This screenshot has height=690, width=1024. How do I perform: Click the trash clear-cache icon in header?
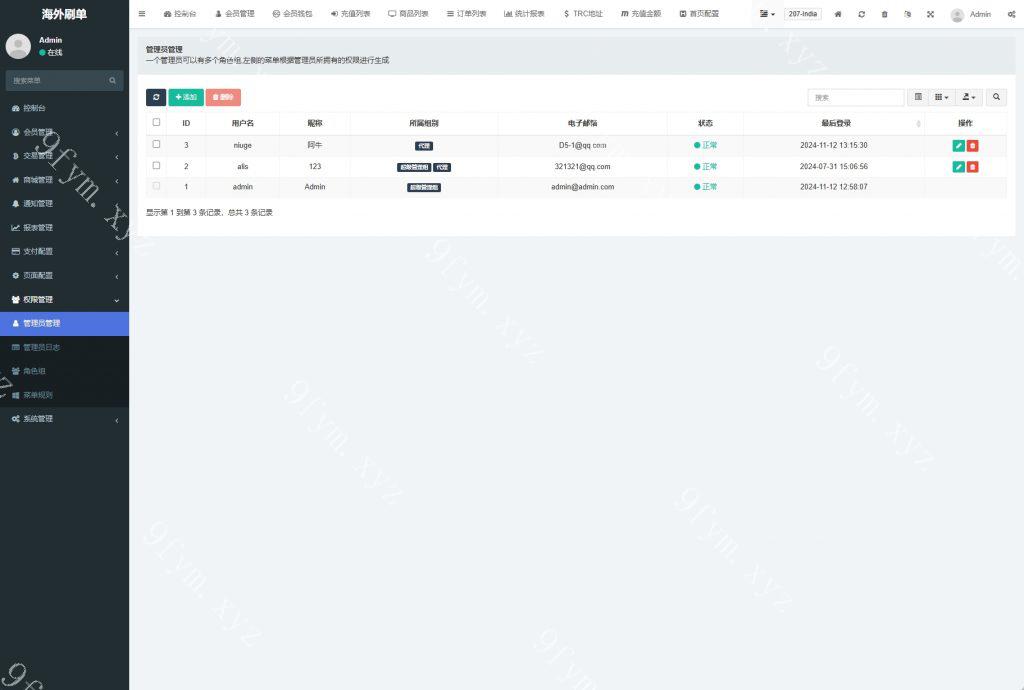tap(884, 14)
